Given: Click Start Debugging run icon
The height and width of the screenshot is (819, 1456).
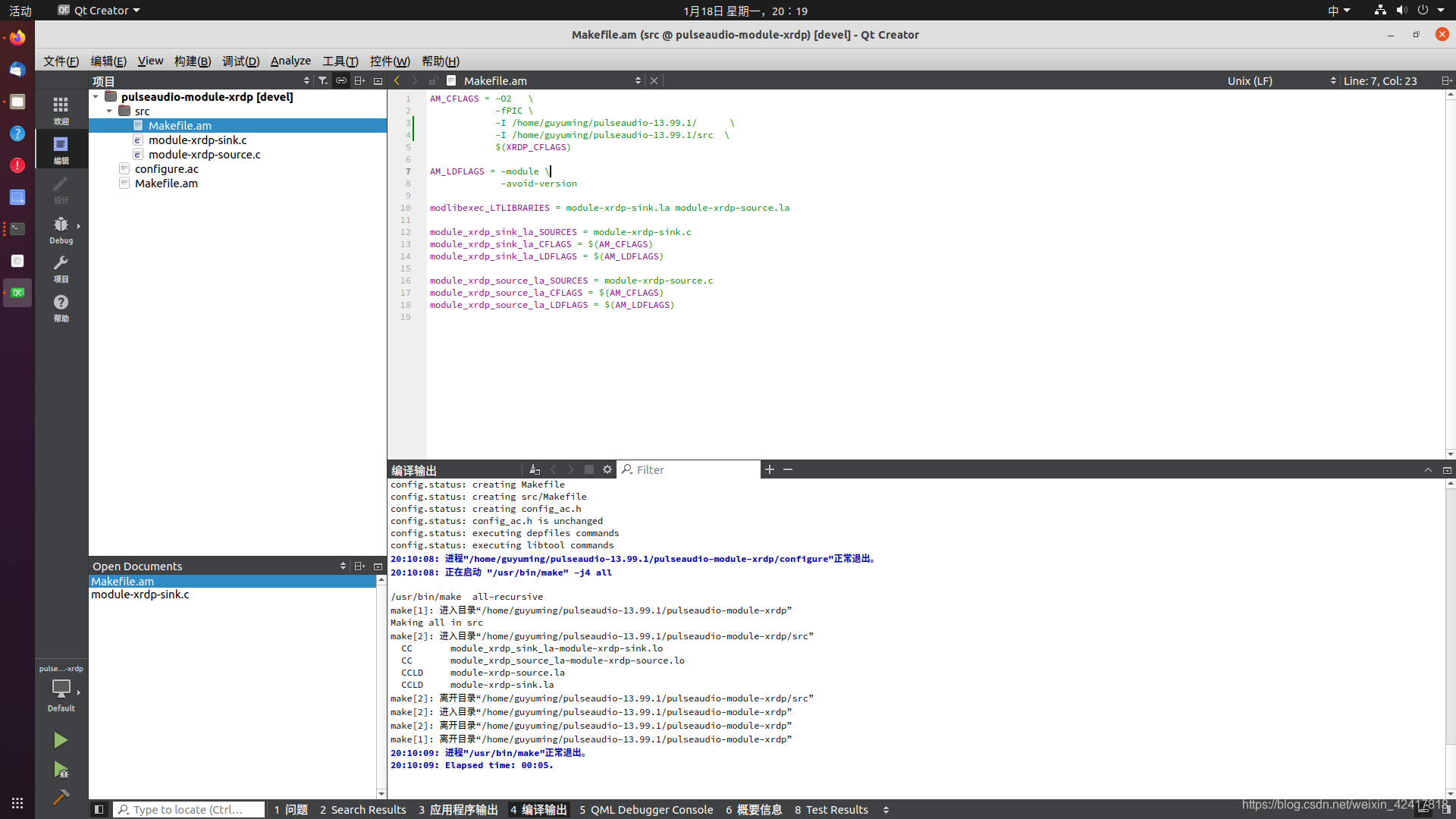Looking at the screenshot, I should [x=61, y=770].
